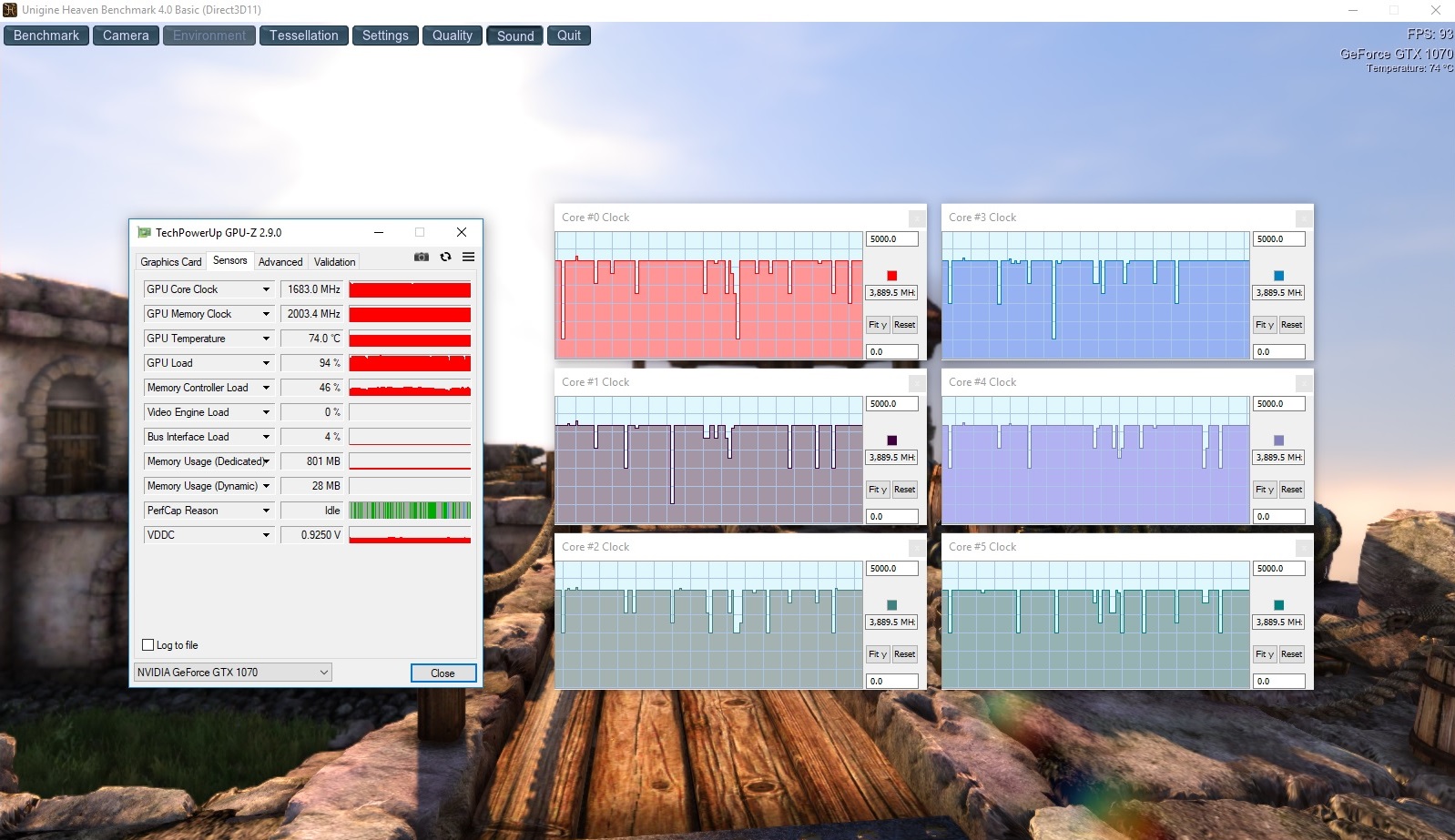Viewport: 1455px width, 840px height.
Task: Click the GPU-Z screenshot camera icon
Action: coord(421,257)
